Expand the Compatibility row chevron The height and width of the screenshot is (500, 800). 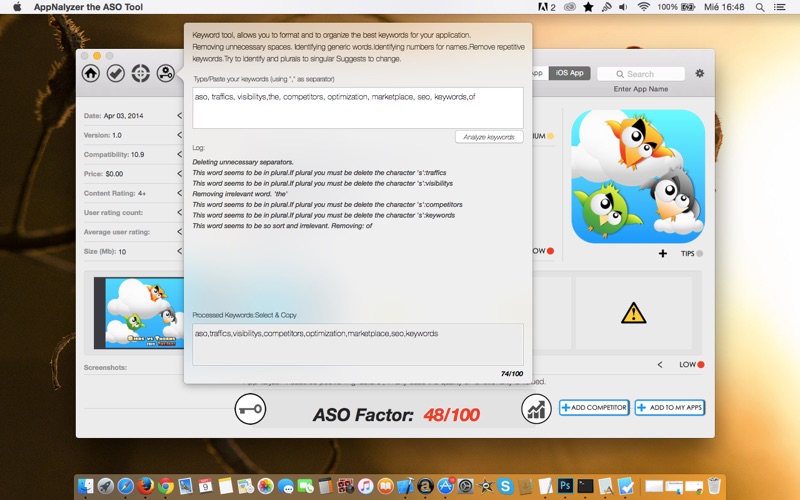[180, 154]
